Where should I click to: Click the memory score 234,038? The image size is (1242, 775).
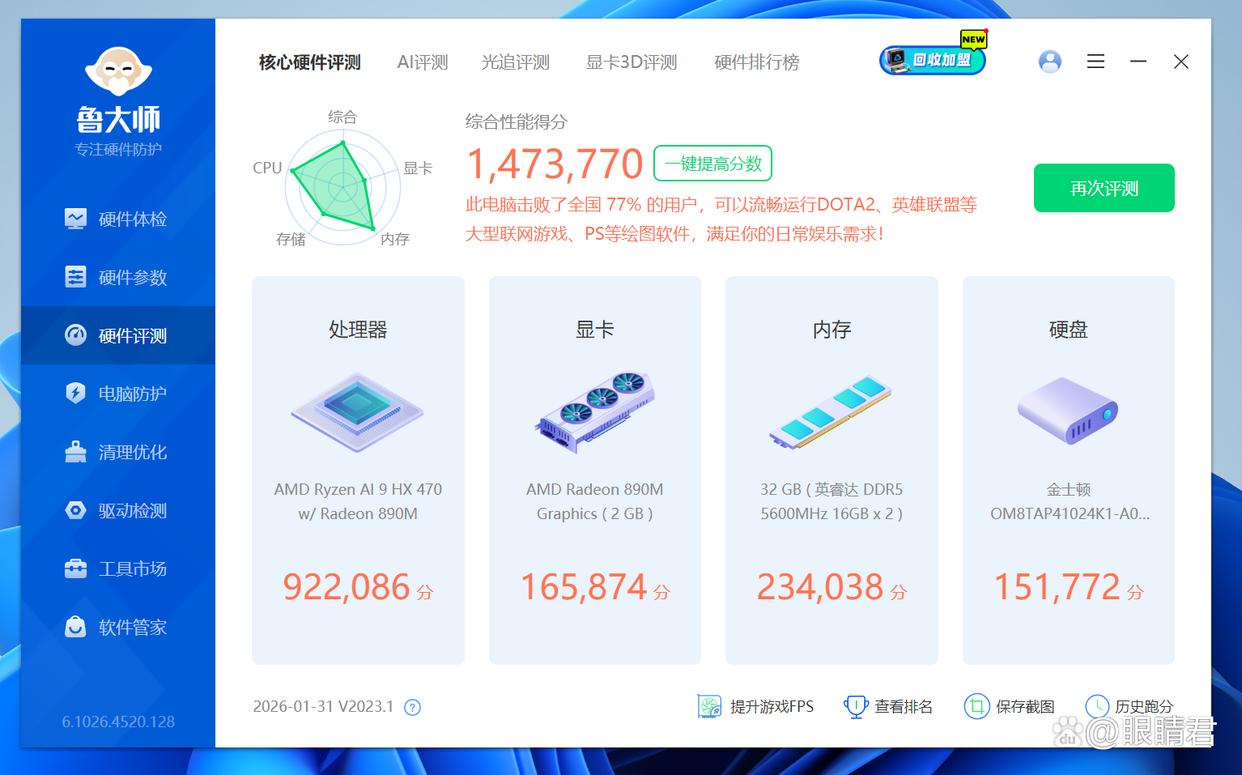point(820,586)
